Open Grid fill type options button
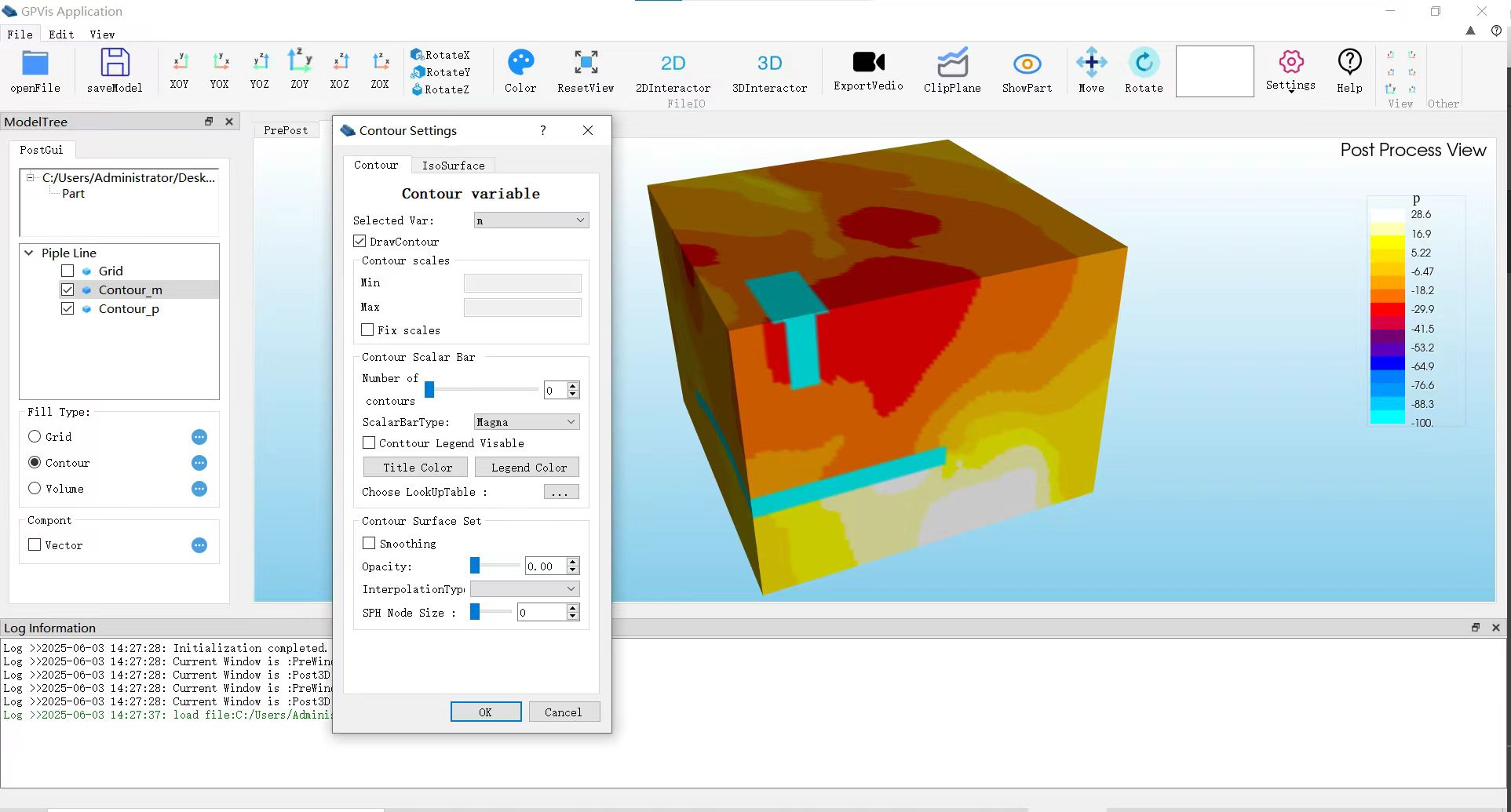 coord(199,437)
